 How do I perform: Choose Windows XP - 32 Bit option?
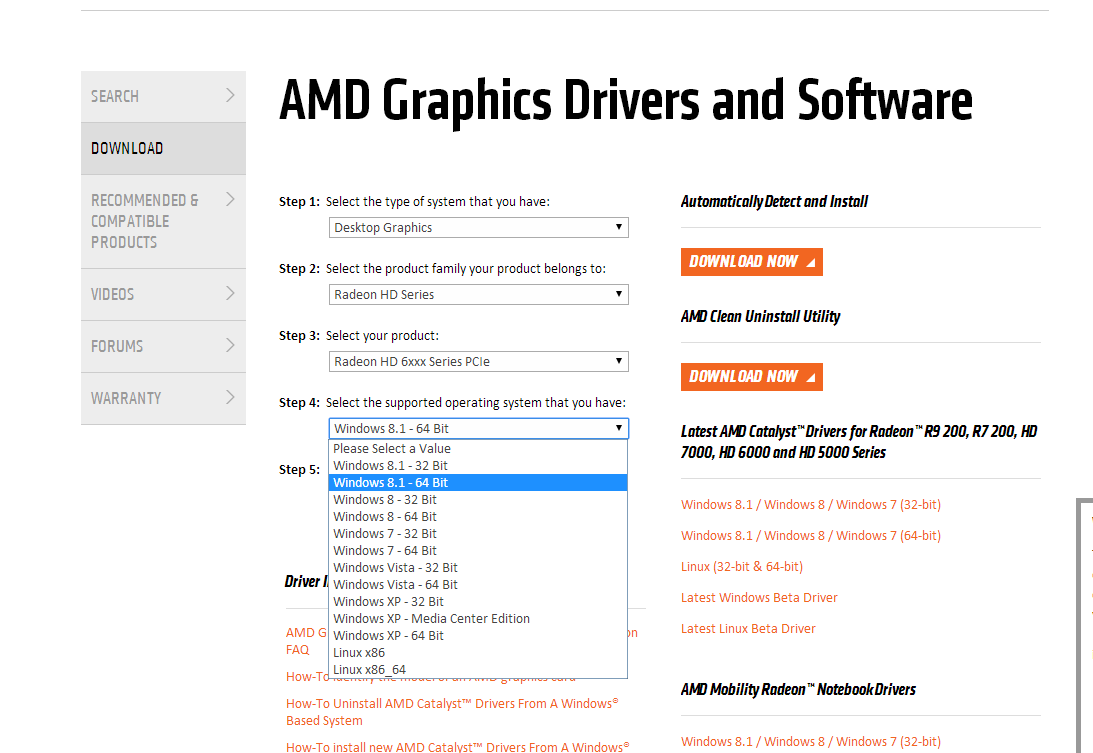(478, 602)
